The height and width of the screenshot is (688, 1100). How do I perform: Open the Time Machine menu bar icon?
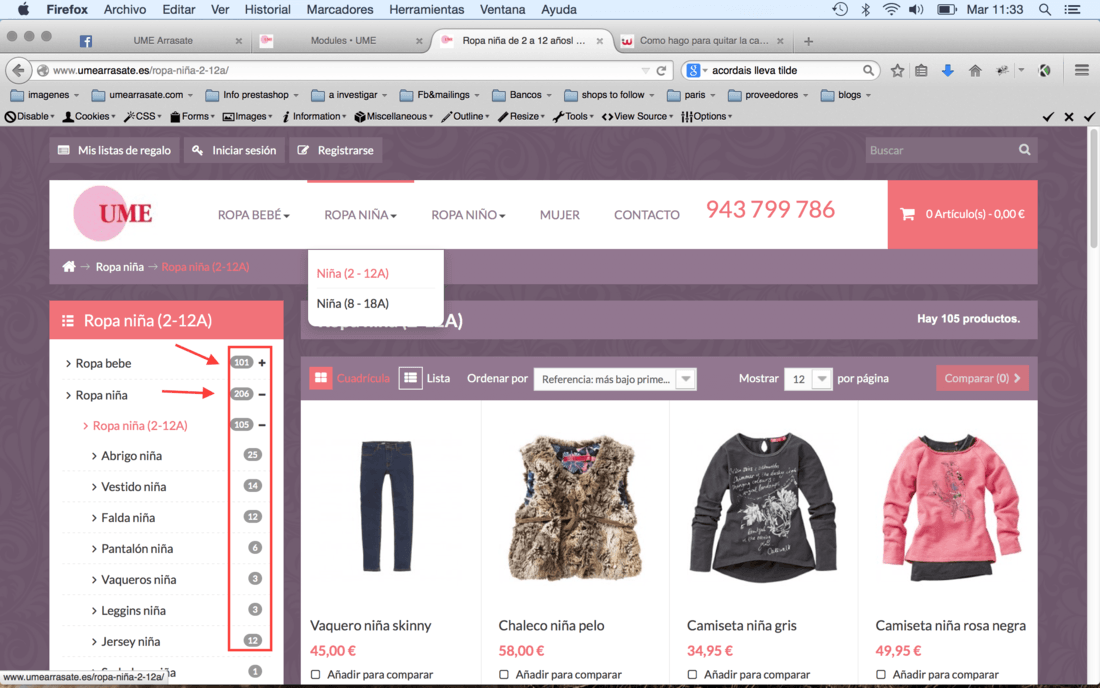(x=840, y=9)
